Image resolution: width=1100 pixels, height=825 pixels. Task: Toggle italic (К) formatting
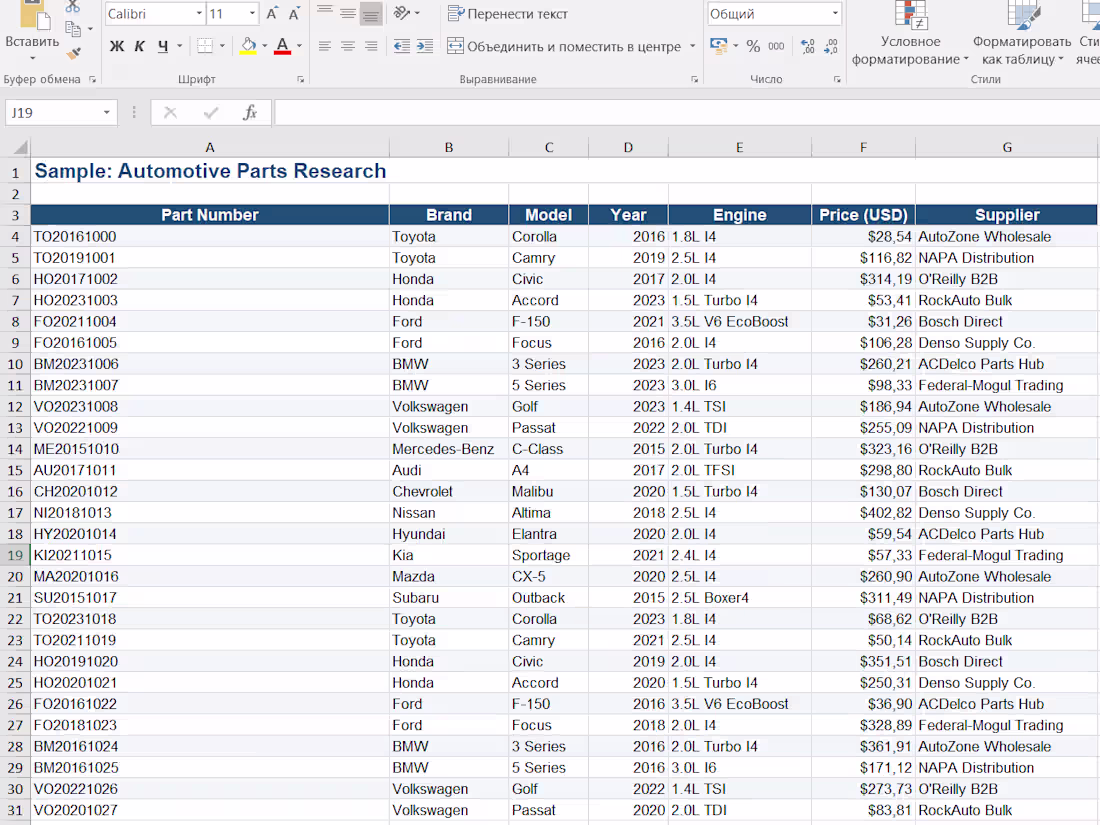(140, 46)
